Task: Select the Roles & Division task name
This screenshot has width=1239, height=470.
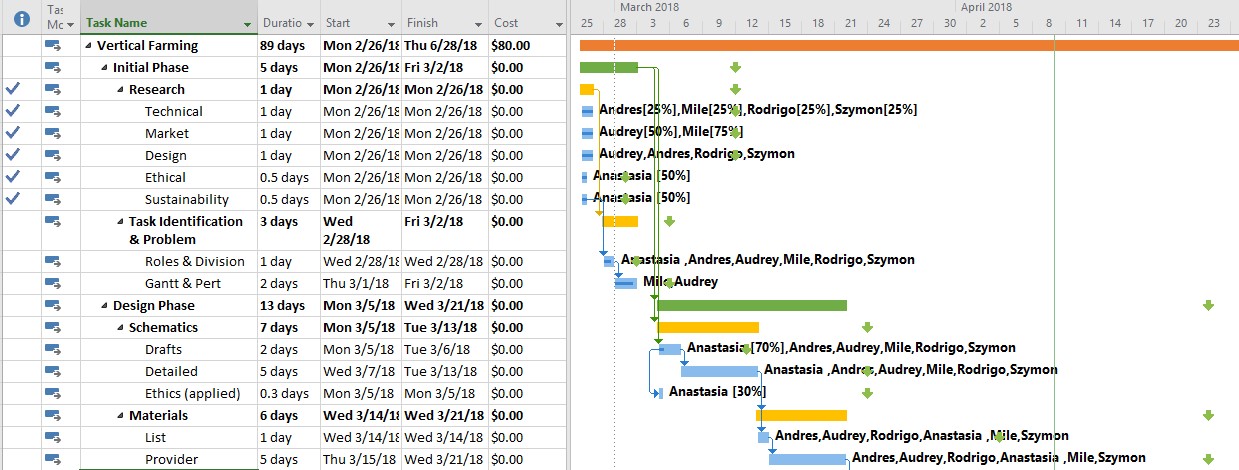Action: pos(194,261)
